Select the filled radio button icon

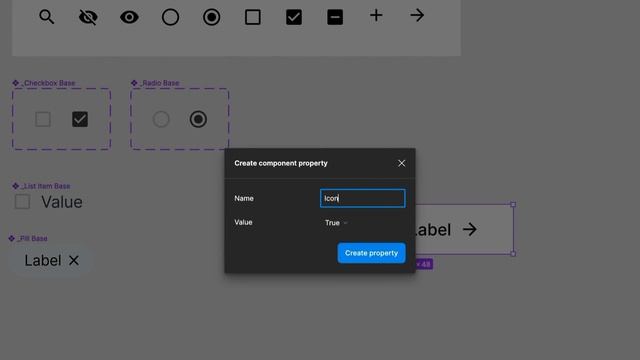pyautogui.click(x=211, y=17)
